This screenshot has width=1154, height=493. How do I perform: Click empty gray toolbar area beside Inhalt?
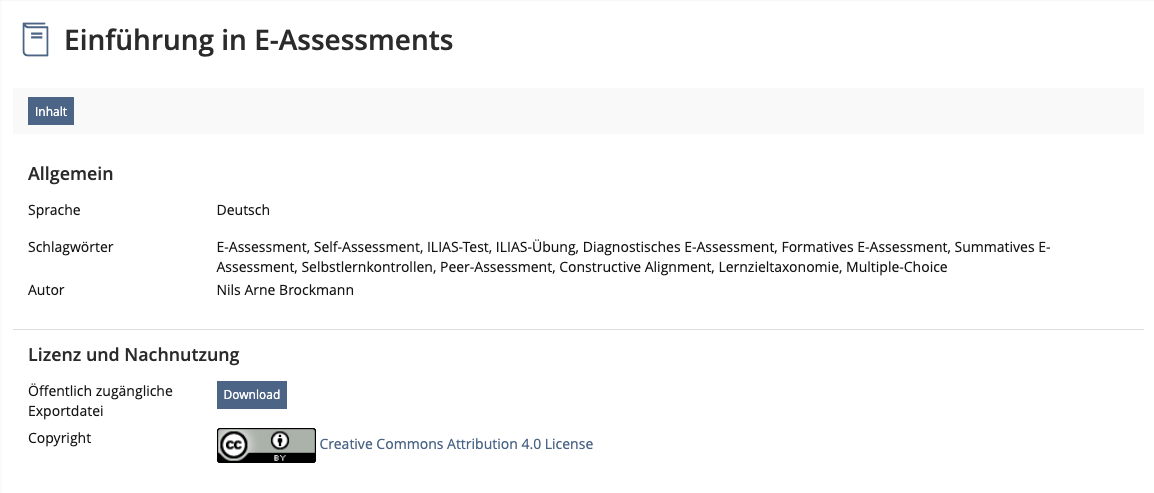(x=589, y=111)
